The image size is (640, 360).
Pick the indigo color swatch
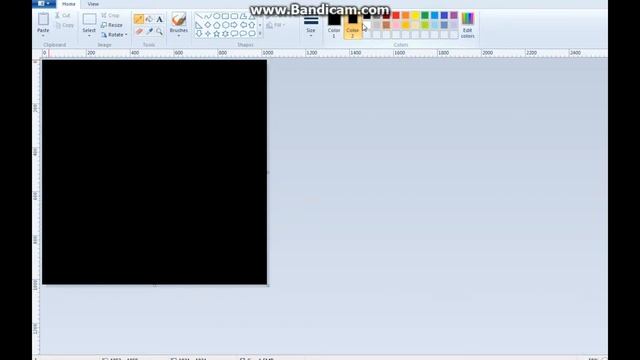point(444,16)
